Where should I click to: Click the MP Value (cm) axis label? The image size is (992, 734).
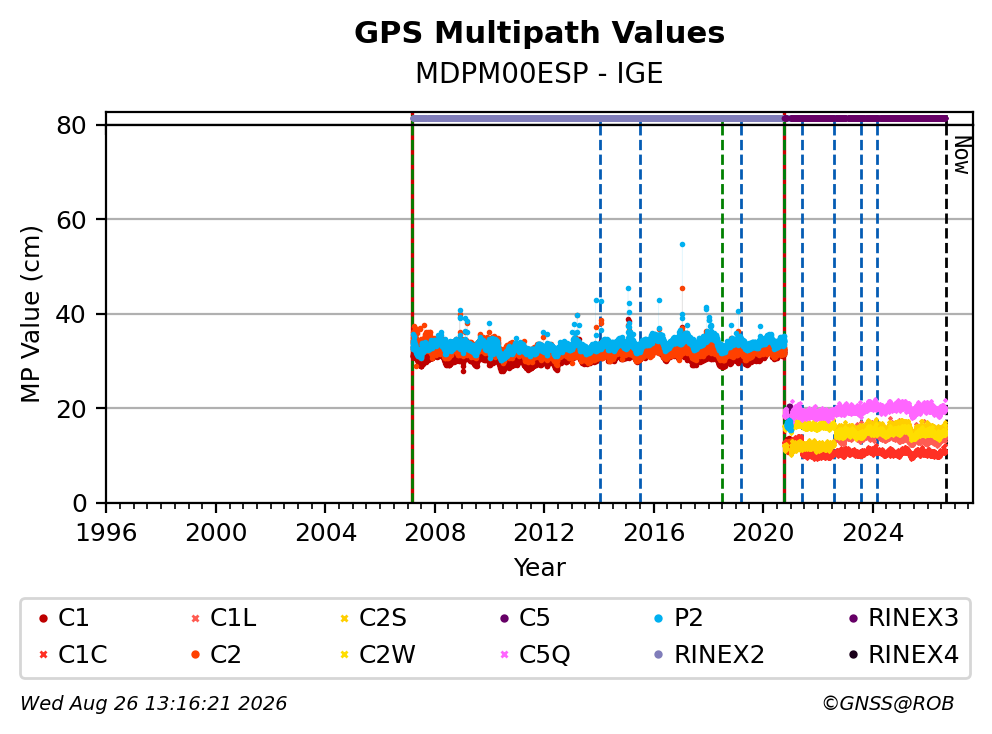tap(30, 314)
